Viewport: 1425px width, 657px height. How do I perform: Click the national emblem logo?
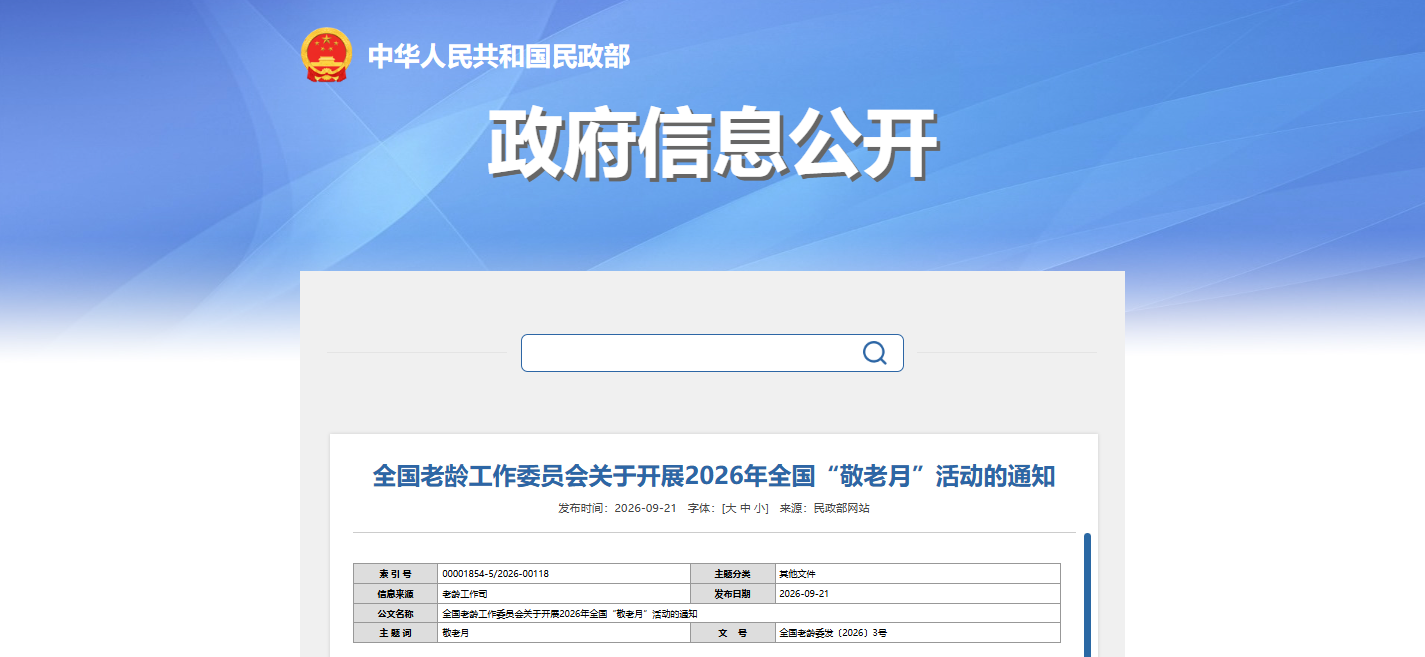[327, 55]
